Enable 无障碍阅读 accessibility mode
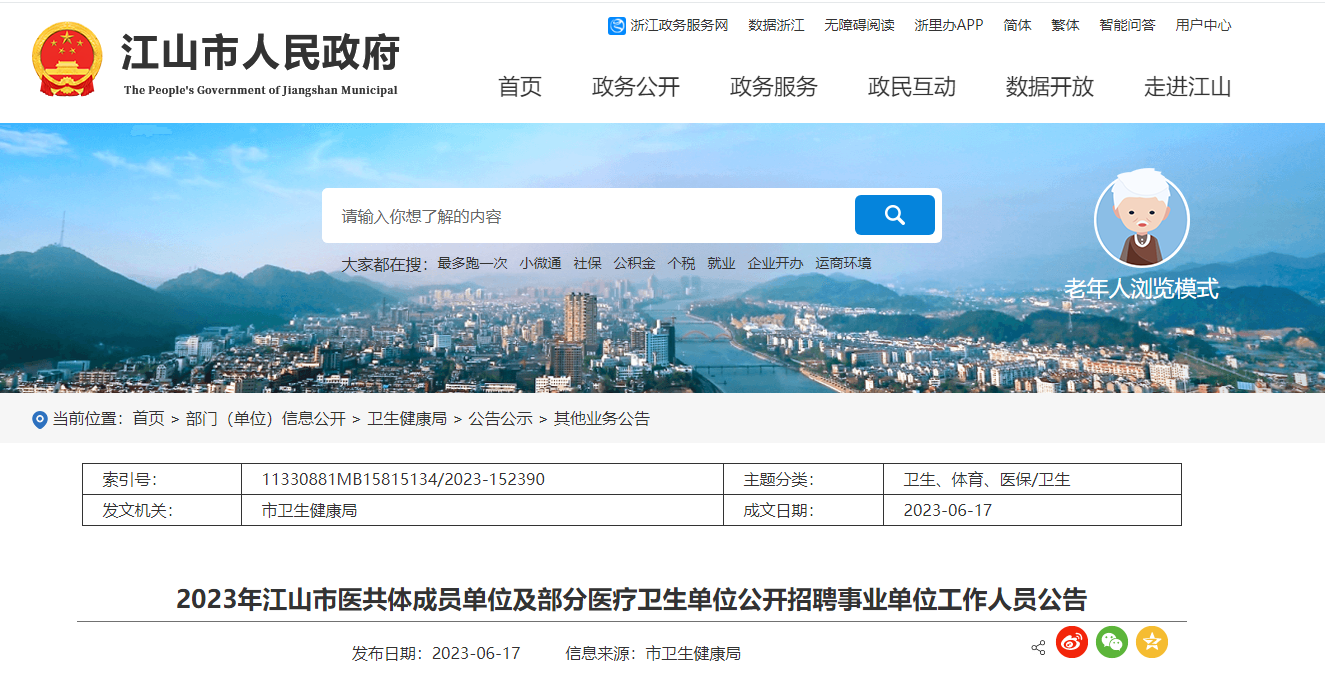The height and width of the screenshot is (688, 1325). coord(859,25)
